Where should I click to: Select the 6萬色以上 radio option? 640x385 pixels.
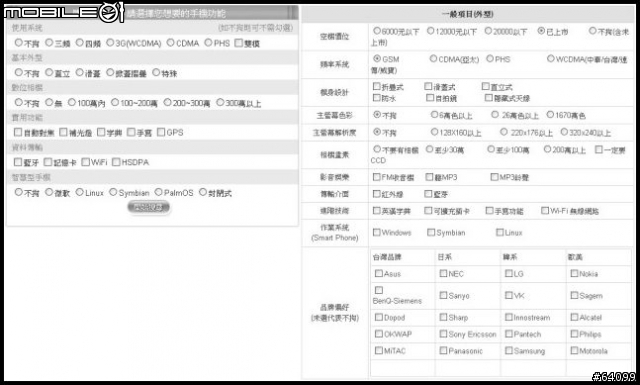tap(434, 115)
